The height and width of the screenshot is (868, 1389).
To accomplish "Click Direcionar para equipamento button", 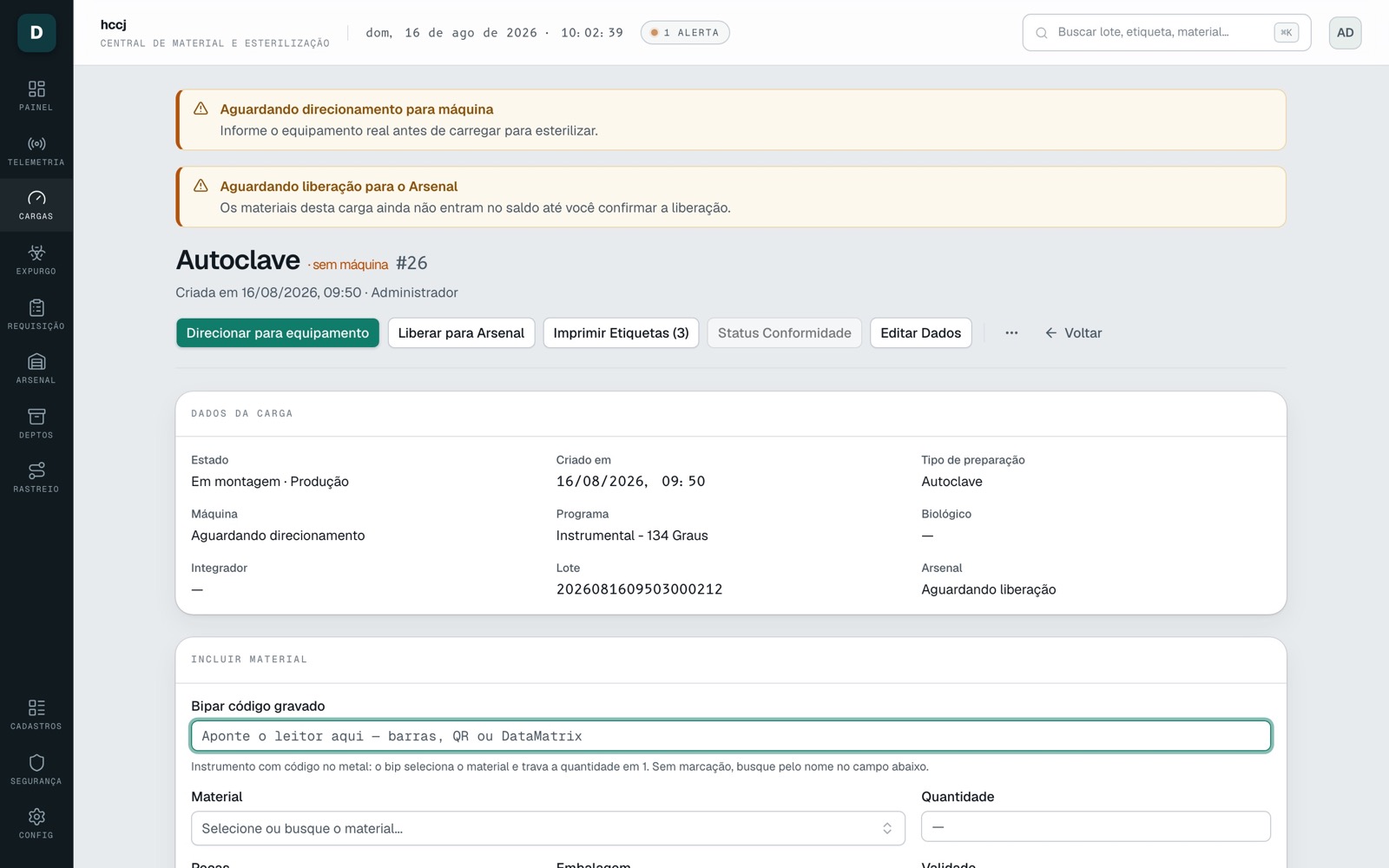I will click(278, 332).
